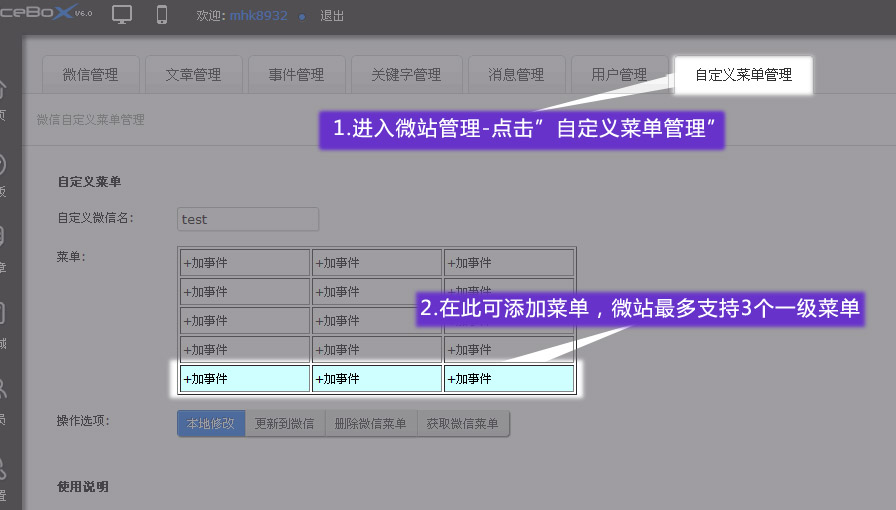The height and width of the screenshot is (510, 896).
Task: Switch to the 用户管理 tab
Action: (x=619, y=75)
